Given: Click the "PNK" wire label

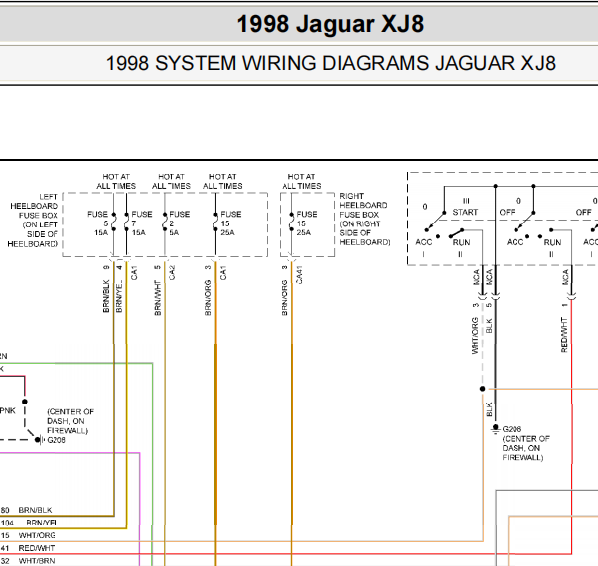Looking at the screenshot, I should 8,410.
